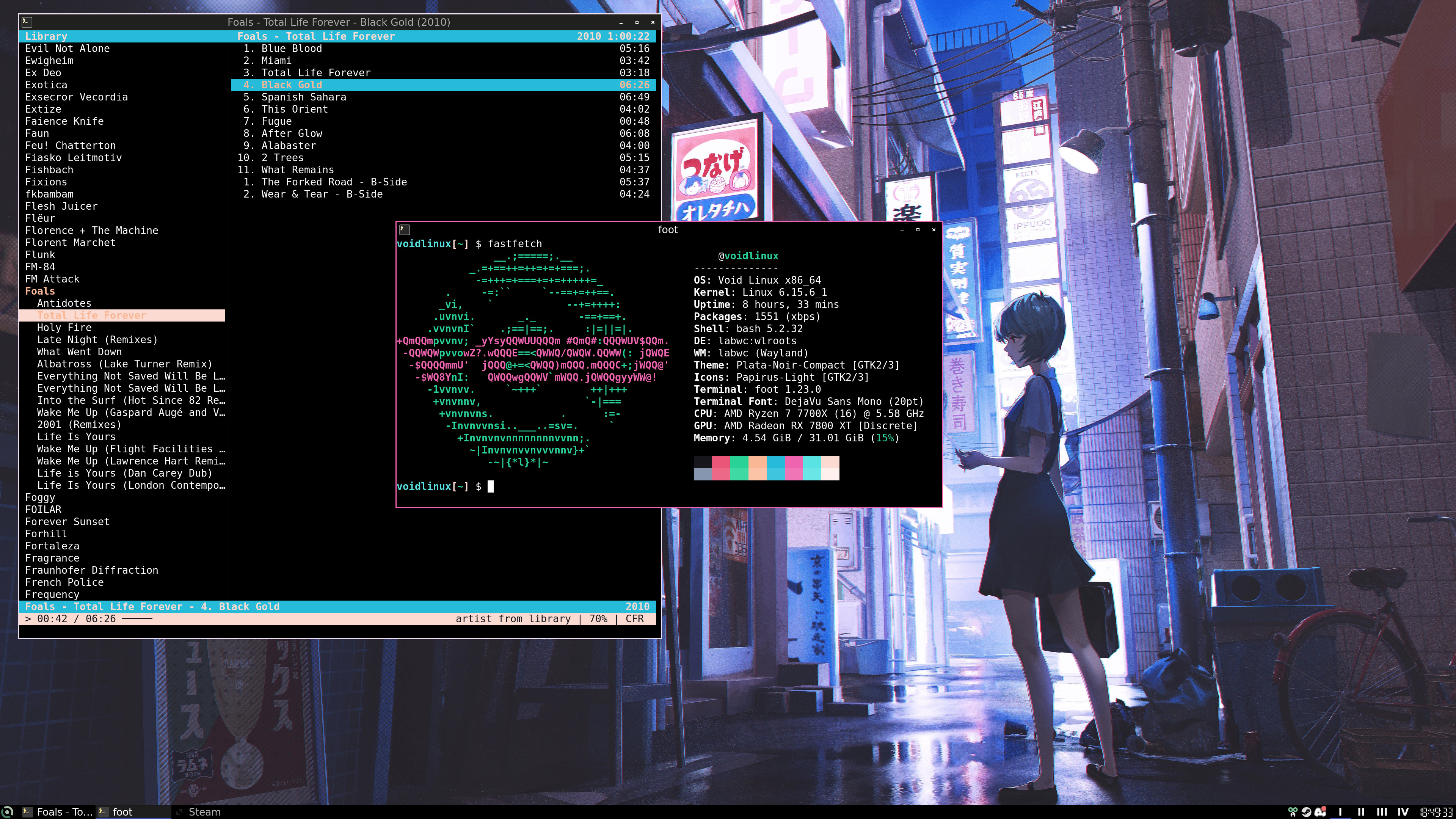Screen dimensions: 1456x819
Task: Open the Steam tray icon
Action: point(1306,812)
